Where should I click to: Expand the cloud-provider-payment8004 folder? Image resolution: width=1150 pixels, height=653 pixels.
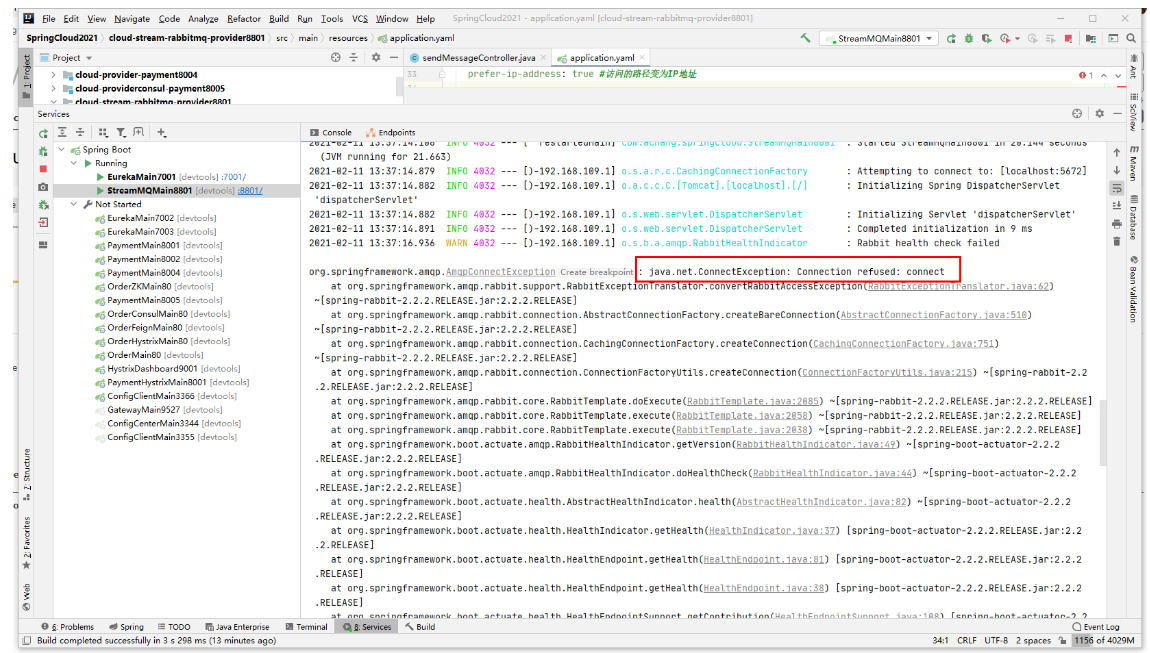click(54, 75)
